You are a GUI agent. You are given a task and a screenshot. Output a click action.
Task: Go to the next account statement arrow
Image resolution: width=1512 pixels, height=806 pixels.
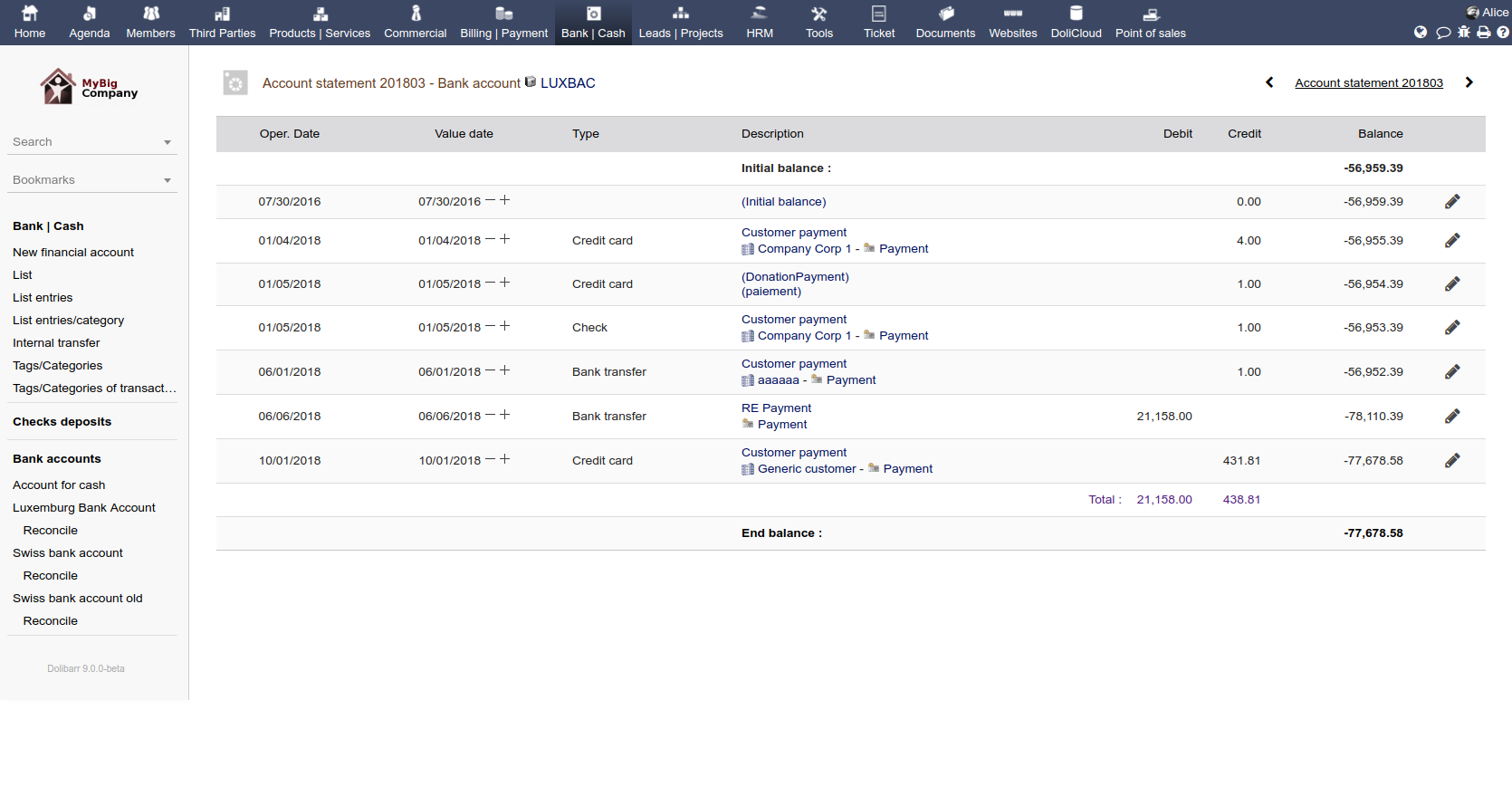1469,82
